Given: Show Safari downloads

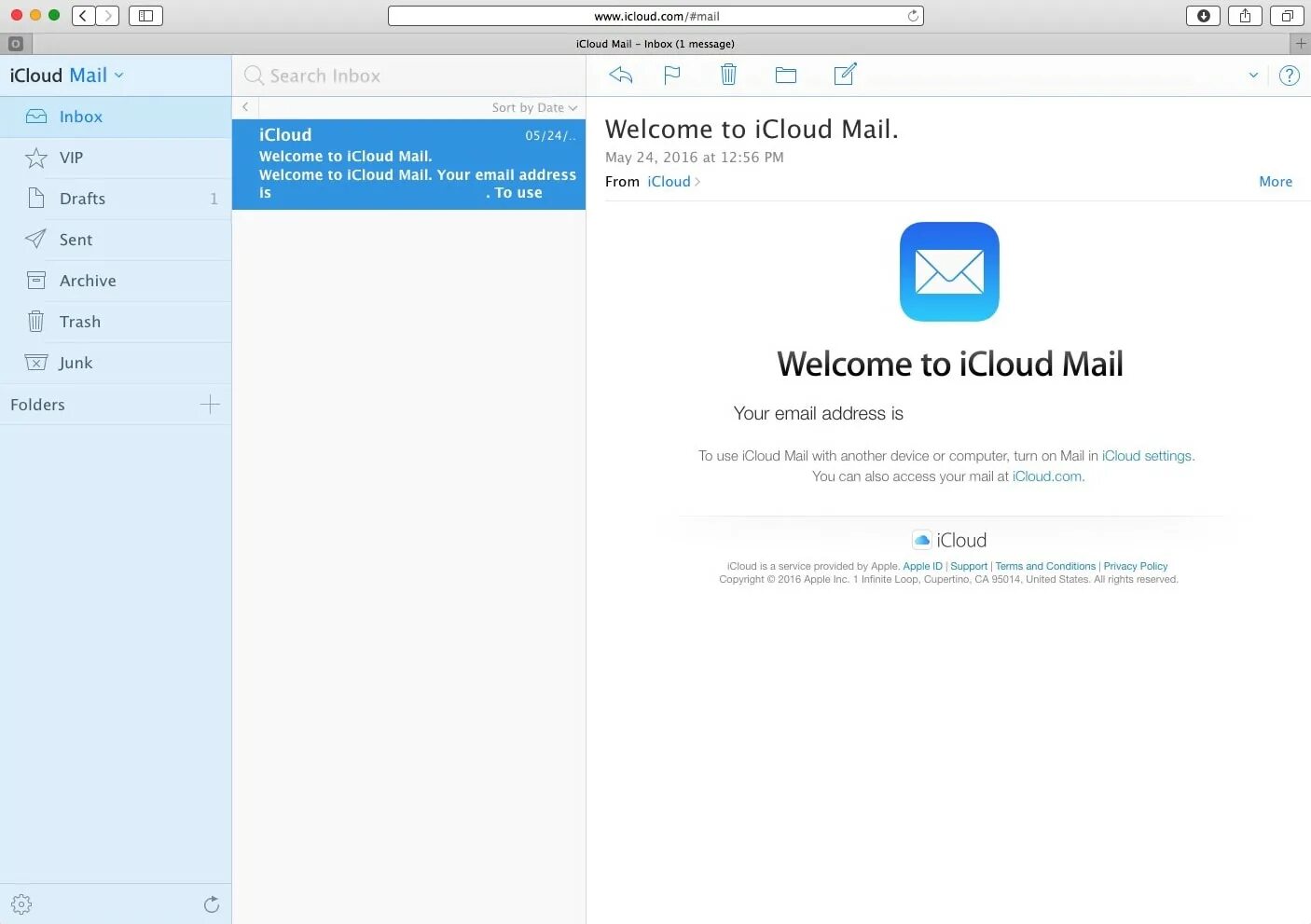Looking at the screenshot, I should coord(1203,15).
